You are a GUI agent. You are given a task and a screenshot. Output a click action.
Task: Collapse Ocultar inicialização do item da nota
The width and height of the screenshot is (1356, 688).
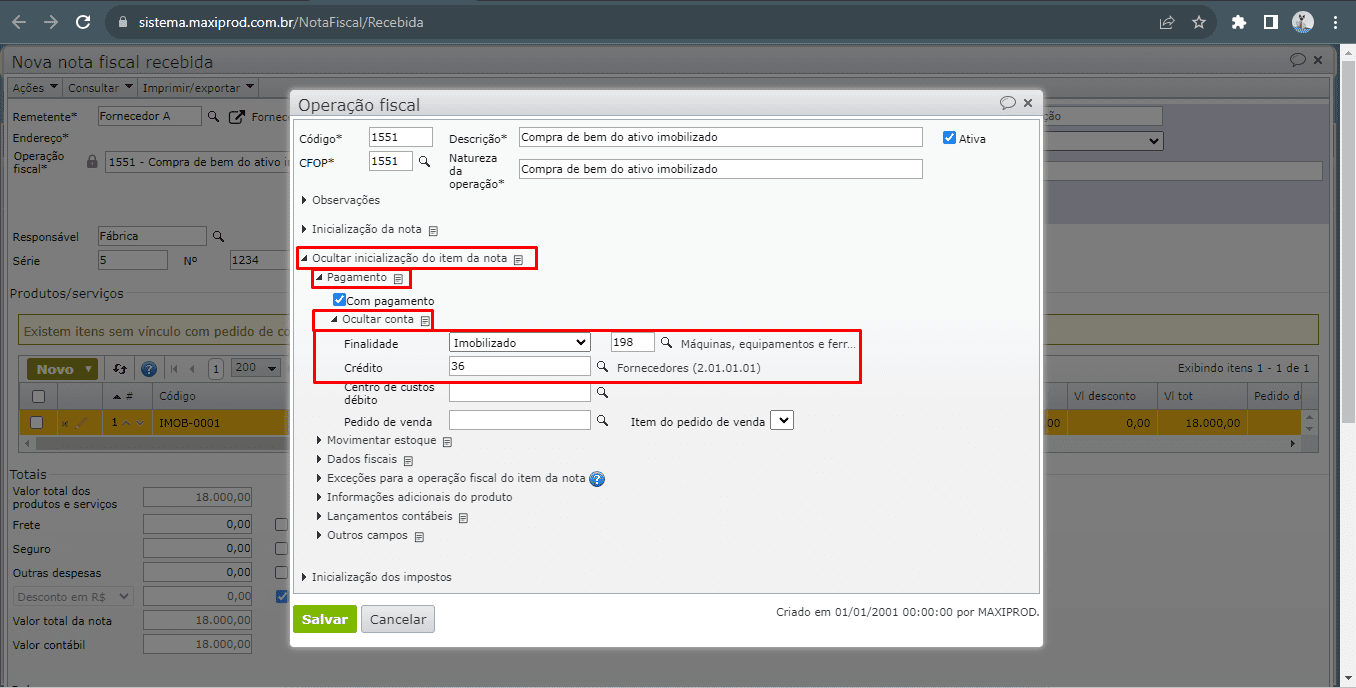tap(404, 258)
